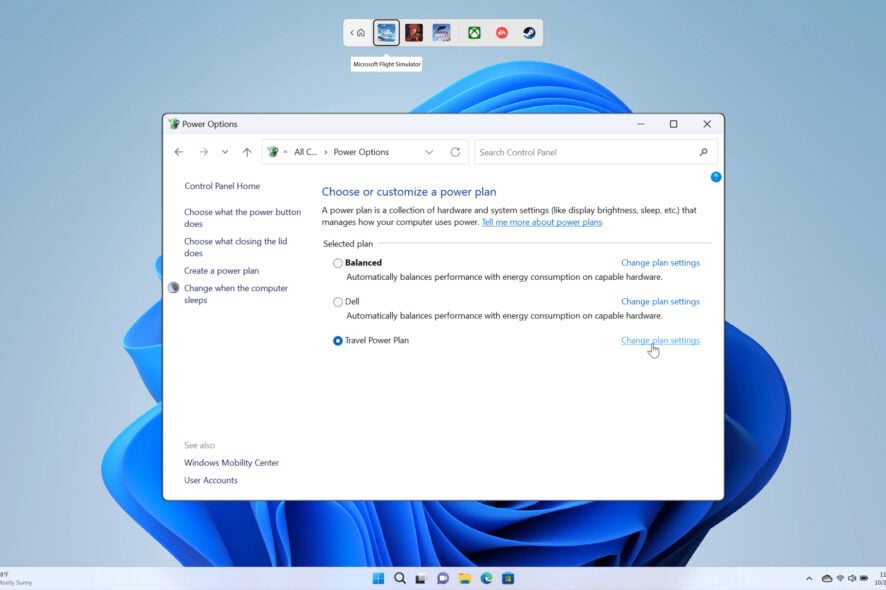Open the Xbox app icon
The width and height of the screenshot is (886, 590).
[474, 33]
